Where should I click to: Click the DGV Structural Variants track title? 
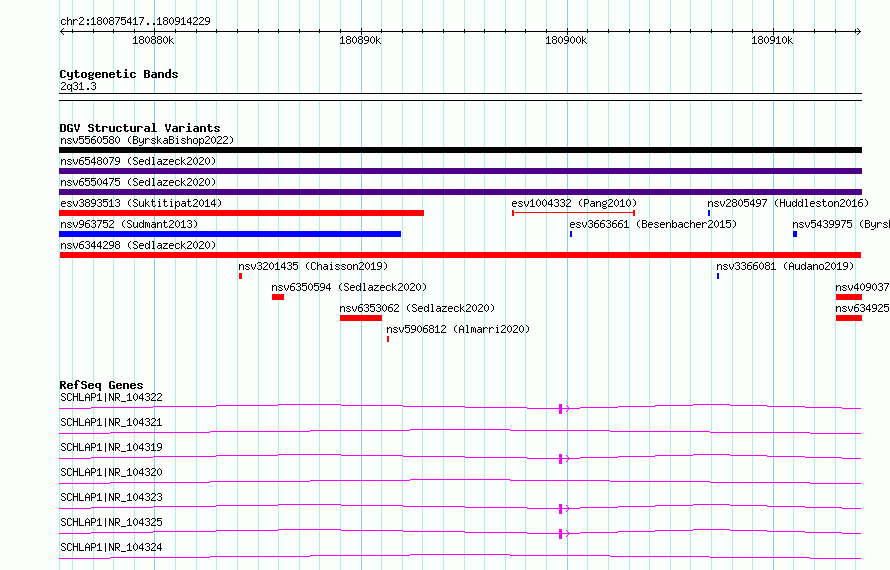point(140,128)
